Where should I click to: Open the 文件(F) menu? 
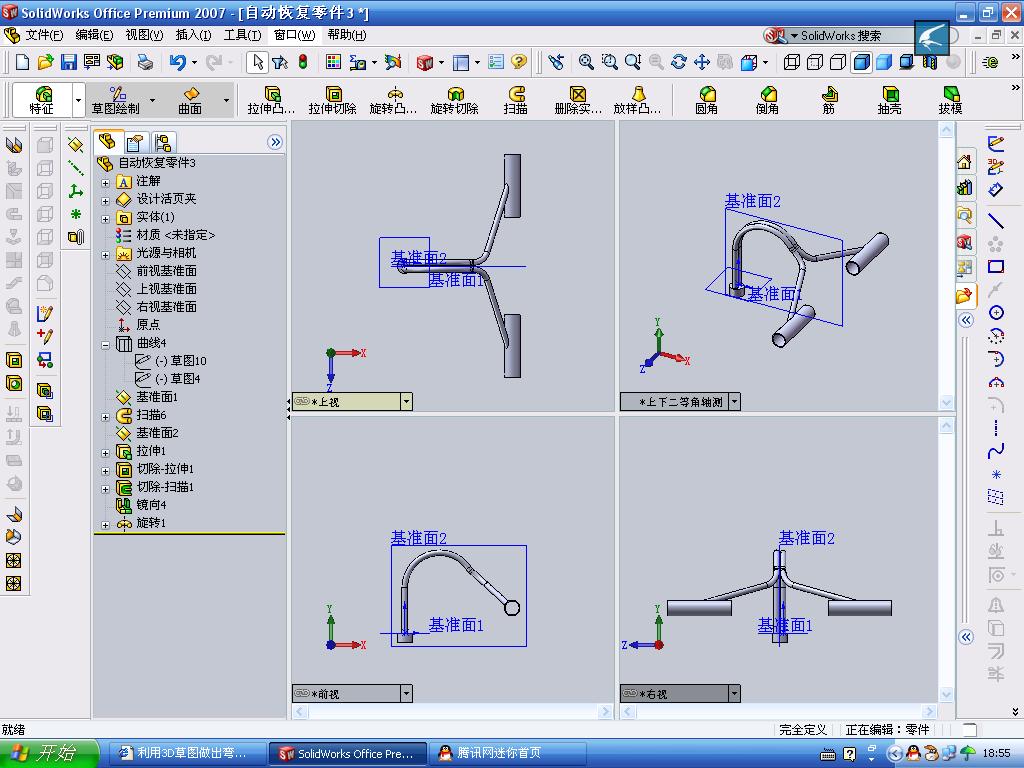tap(44, 35)
